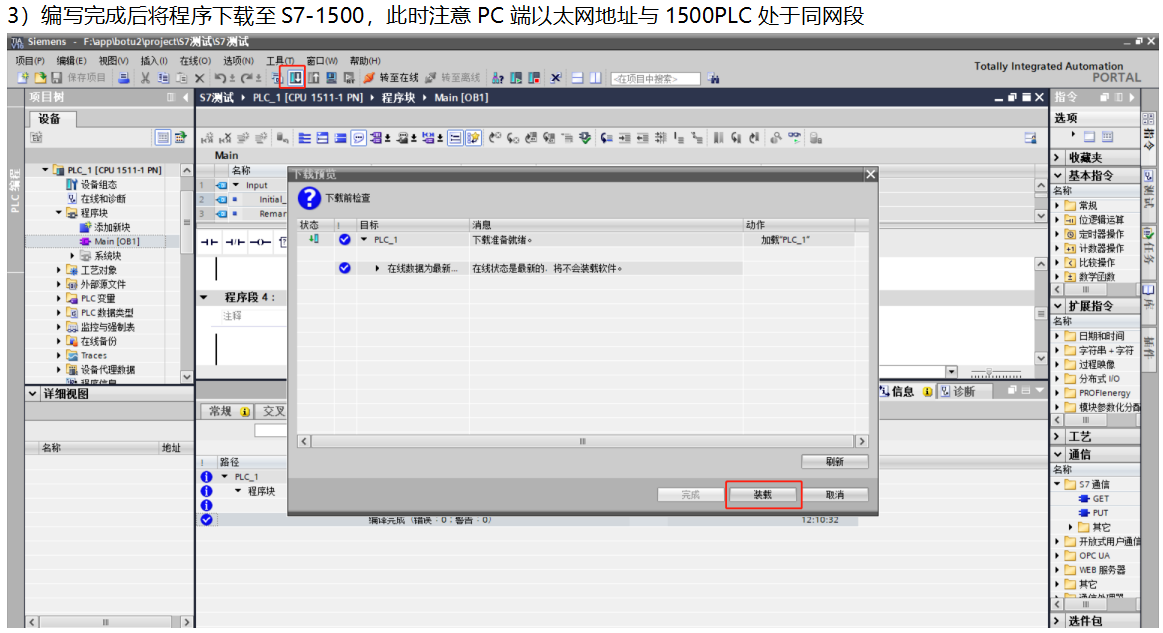This screenshot has height=633, width=1163.
Task: Click the PUT instruction block icon
Action: tap(1084, 513)
